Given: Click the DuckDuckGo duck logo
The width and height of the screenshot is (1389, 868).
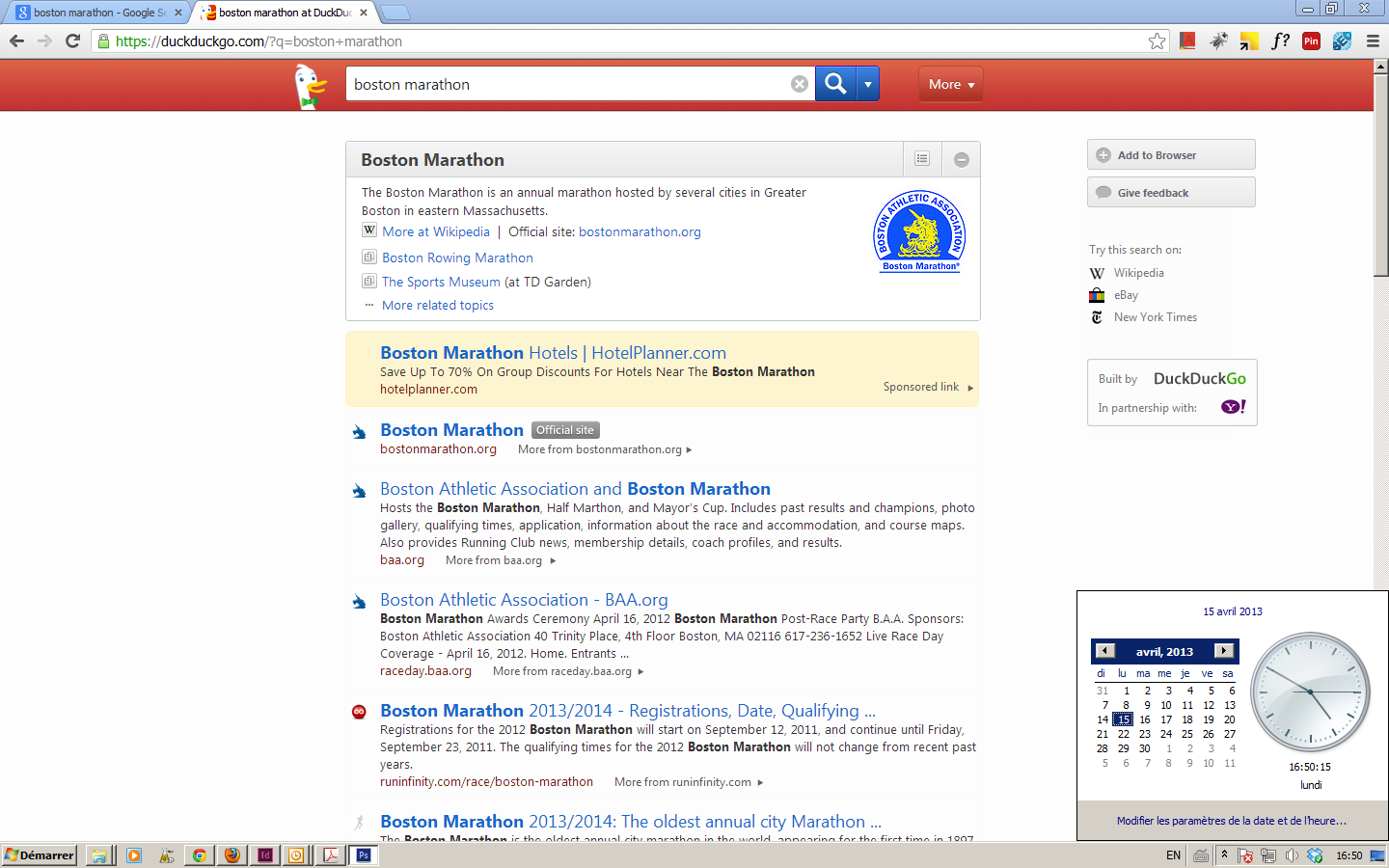Looking at the screenshot, I should click(311, 86).
